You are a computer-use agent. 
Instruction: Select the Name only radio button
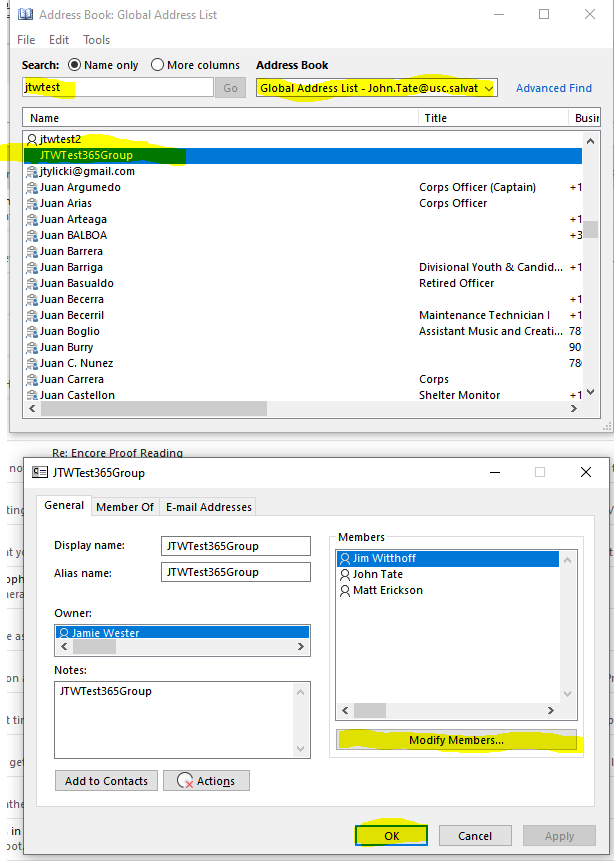(x=76, y=65)
